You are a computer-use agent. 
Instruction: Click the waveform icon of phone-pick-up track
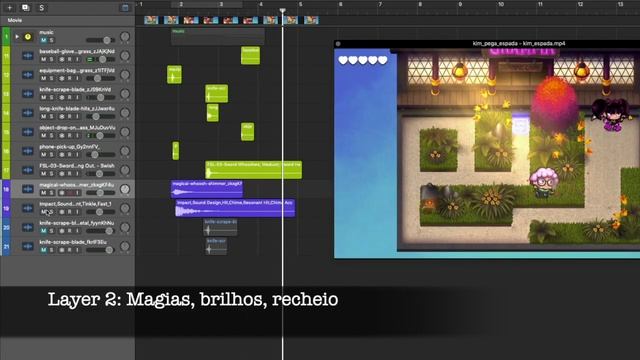28,151
